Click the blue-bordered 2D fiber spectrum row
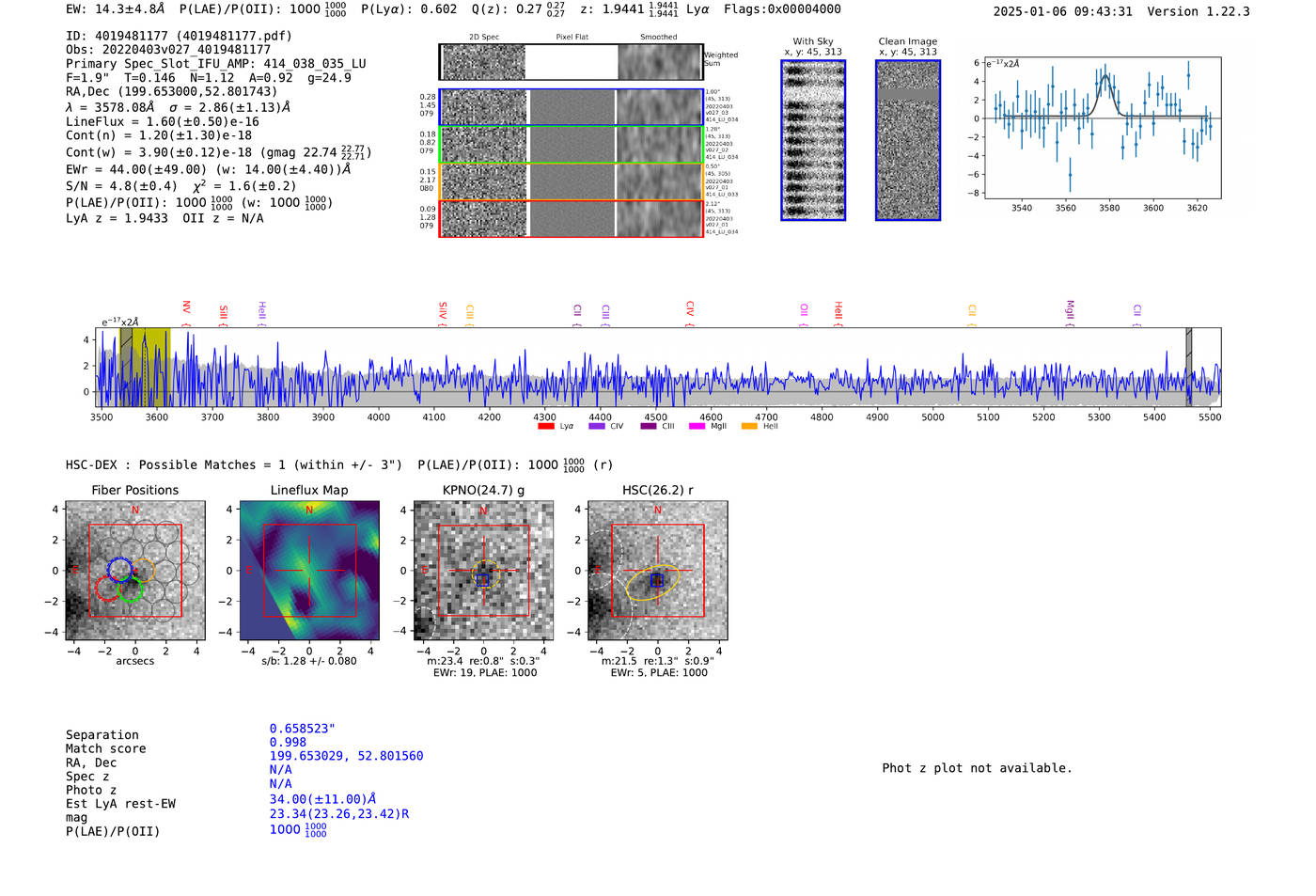Screen dimensions: 1316x896 click(x=571, y=107)
